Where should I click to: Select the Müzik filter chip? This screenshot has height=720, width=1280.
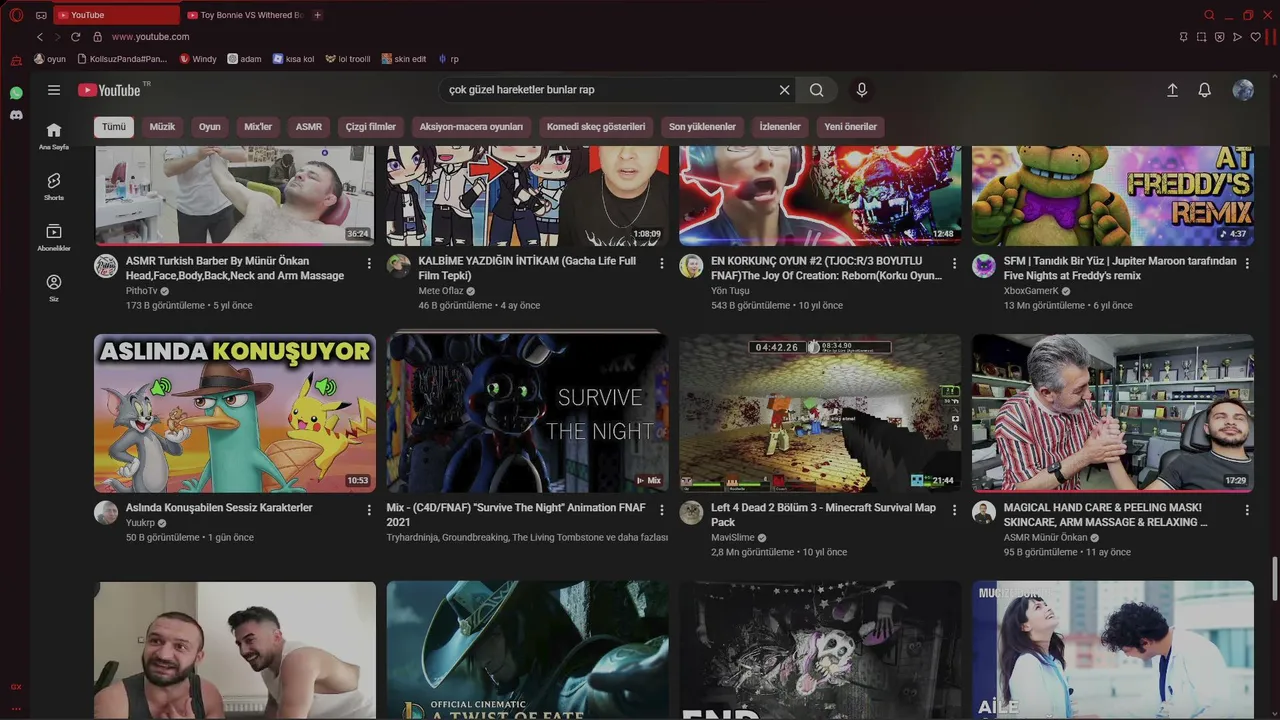point(162,127)
